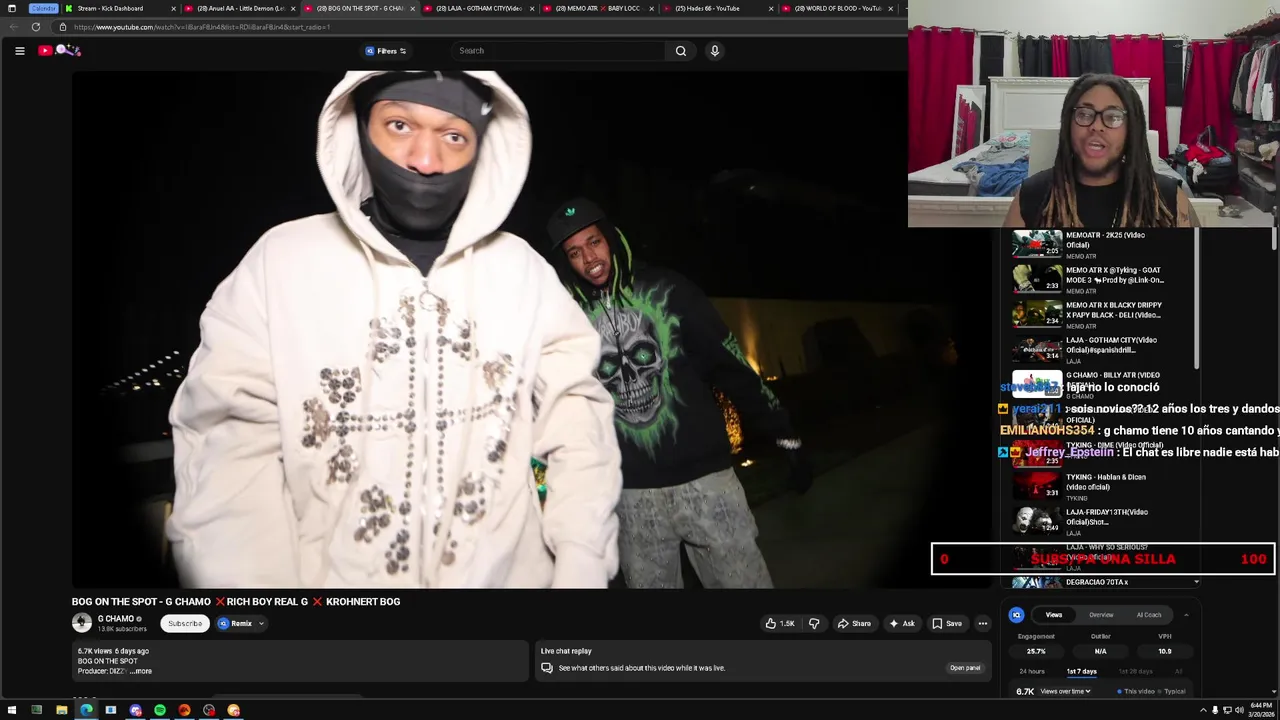This screenshot has height=720, width=1280.
Task: Click the network icon in system tray
Action: click(1227, 711)
